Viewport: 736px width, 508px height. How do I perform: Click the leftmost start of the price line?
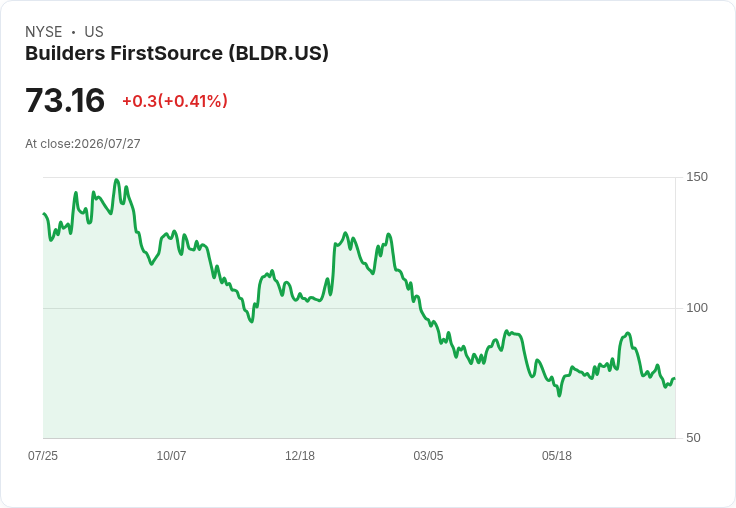(x=44, y=214)
